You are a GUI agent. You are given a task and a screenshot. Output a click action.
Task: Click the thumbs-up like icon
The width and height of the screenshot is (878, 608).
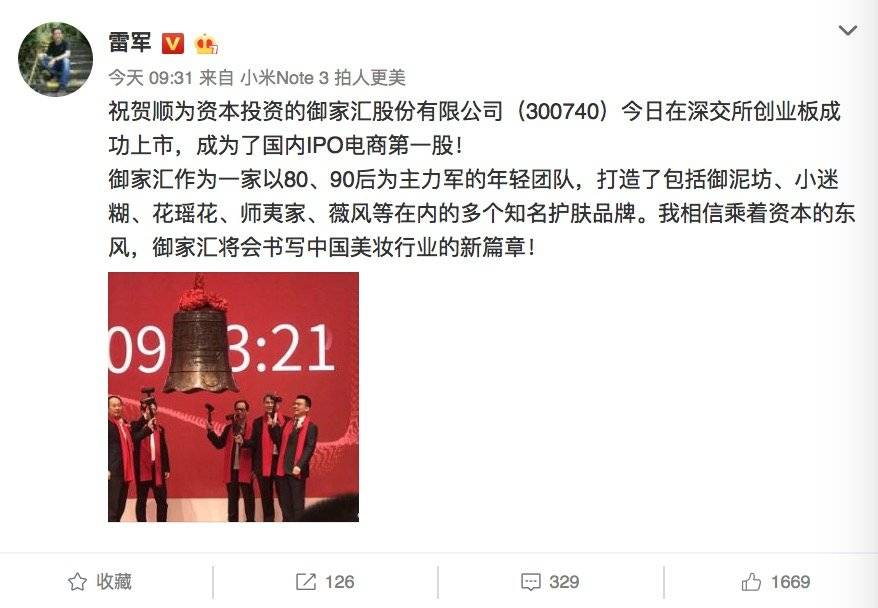pos(751,582)
